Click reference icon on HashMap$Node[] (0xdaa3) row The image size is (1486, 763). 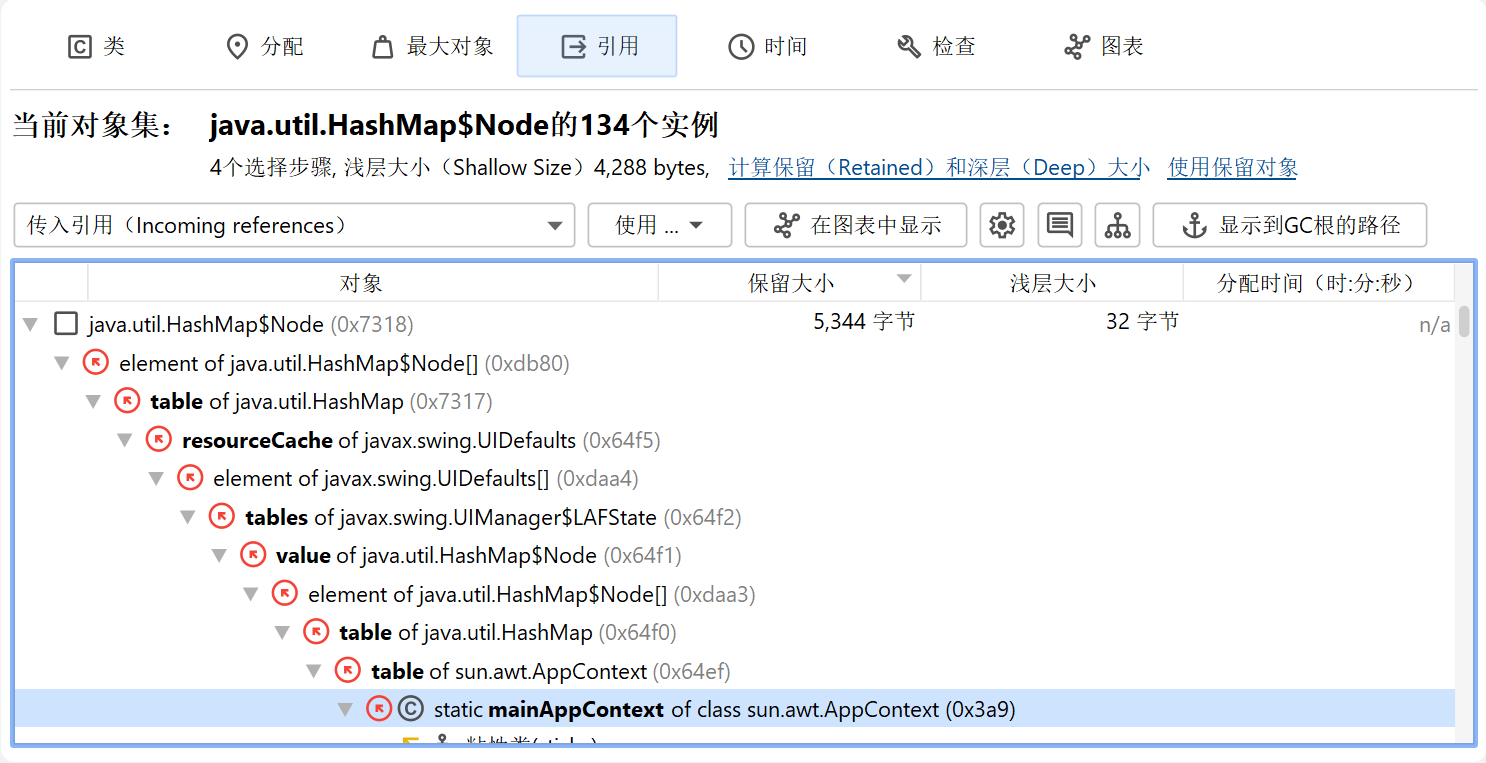tap(285, 594)
